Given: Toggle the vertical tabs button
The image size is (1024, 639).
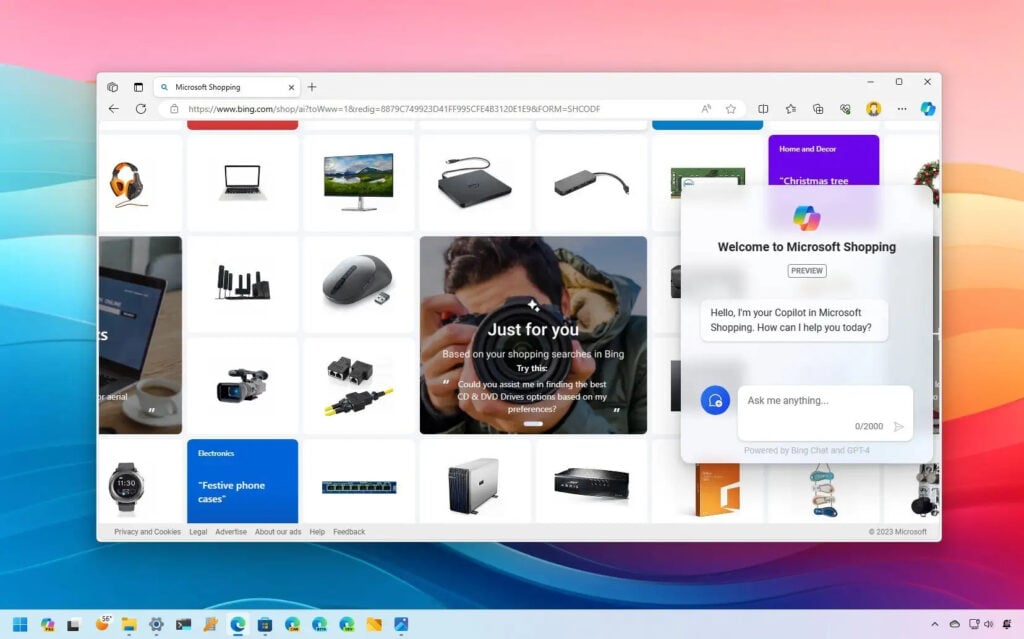Looking at the screenshot, I should tap(138, 87).
